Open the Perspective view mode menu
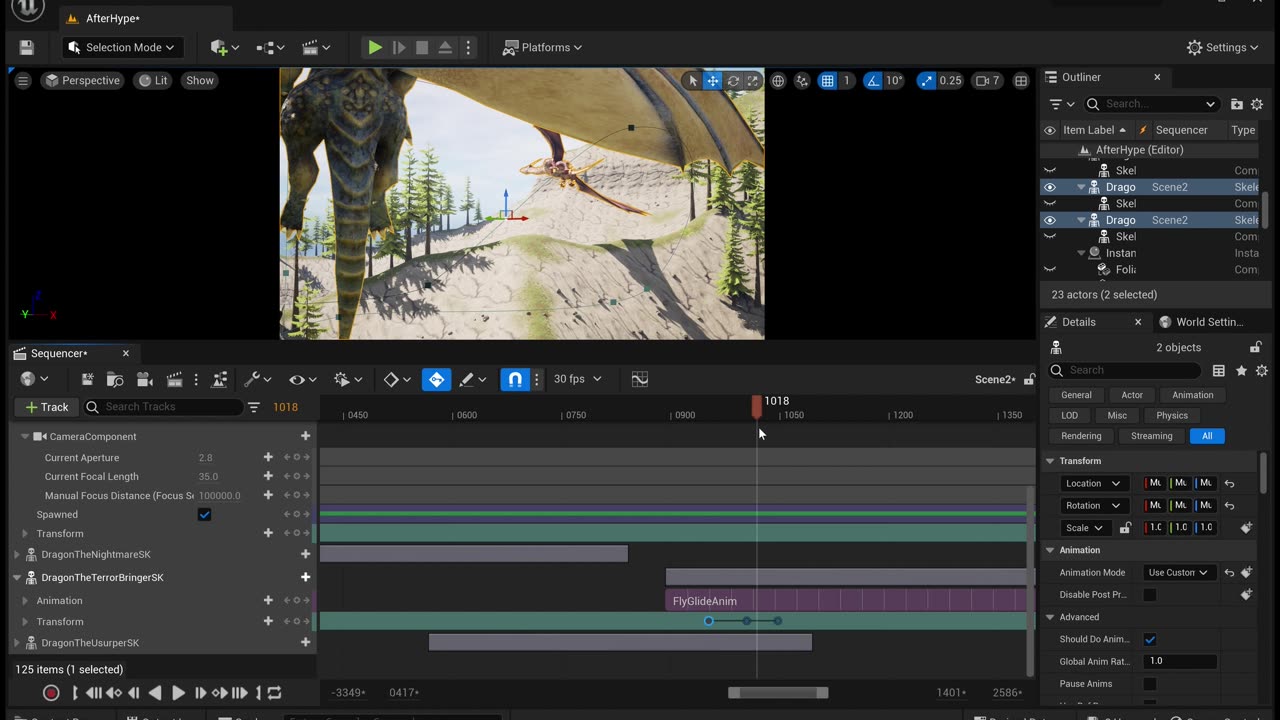1280x720 pixels. [82, 80]
